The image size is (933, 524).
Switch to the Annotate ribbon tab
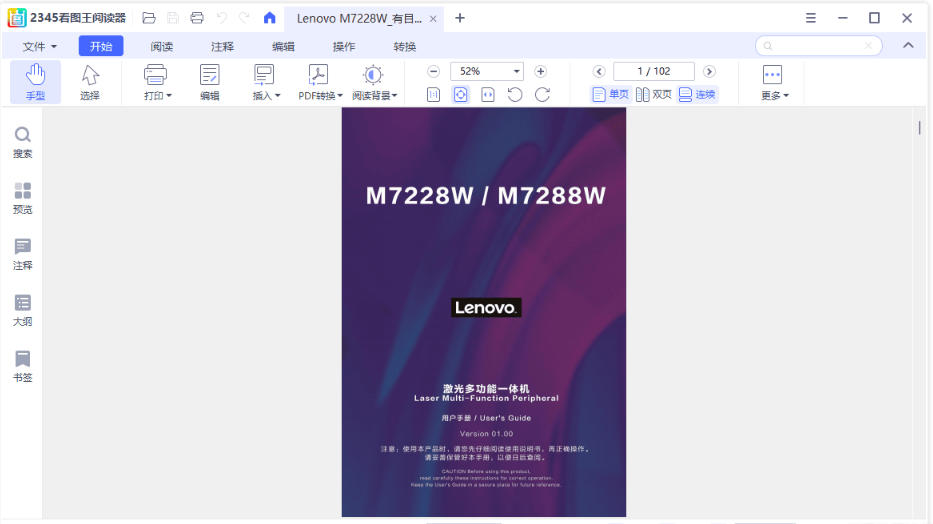(x=223, y=46)
